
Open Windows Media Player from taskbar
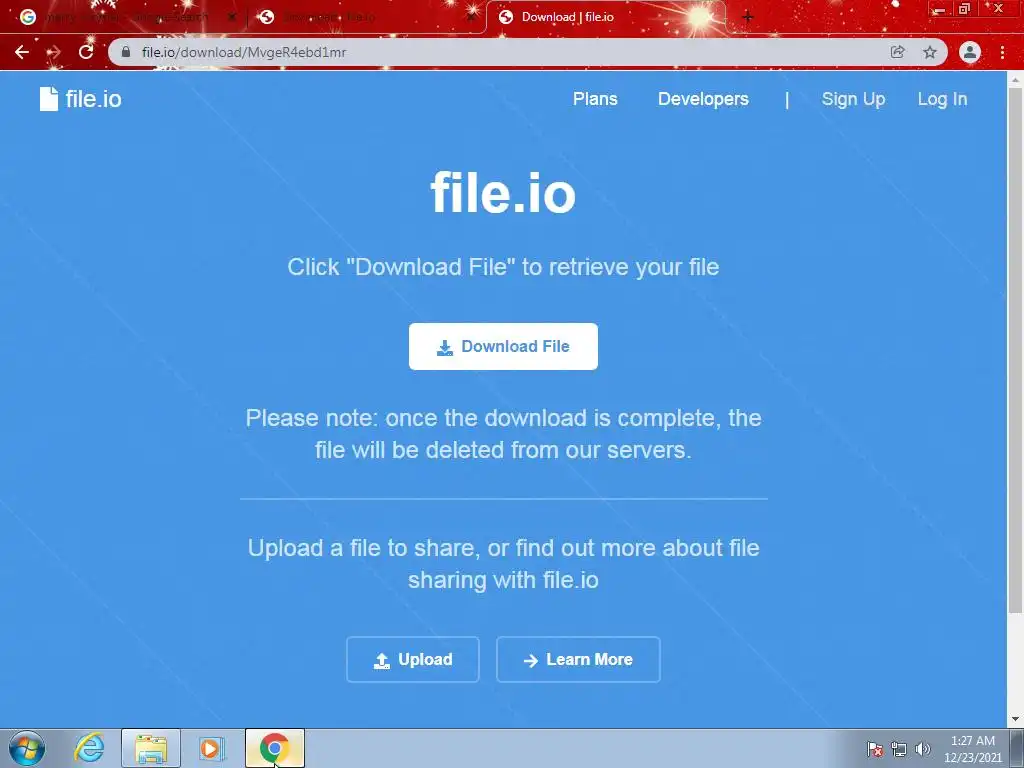click(212, 748)
